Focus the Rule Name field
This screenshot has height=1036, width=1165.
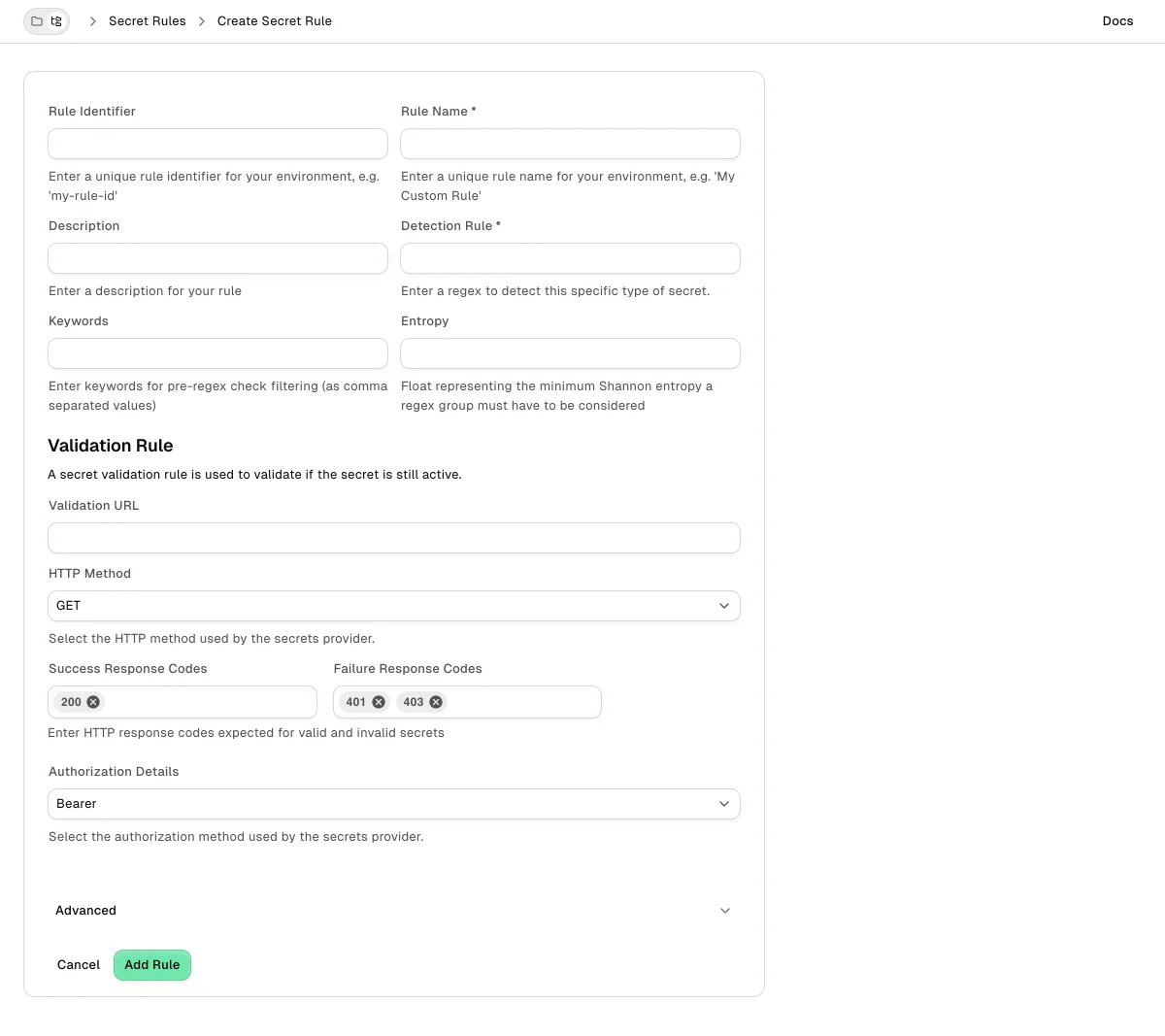[x=571, y=144]
